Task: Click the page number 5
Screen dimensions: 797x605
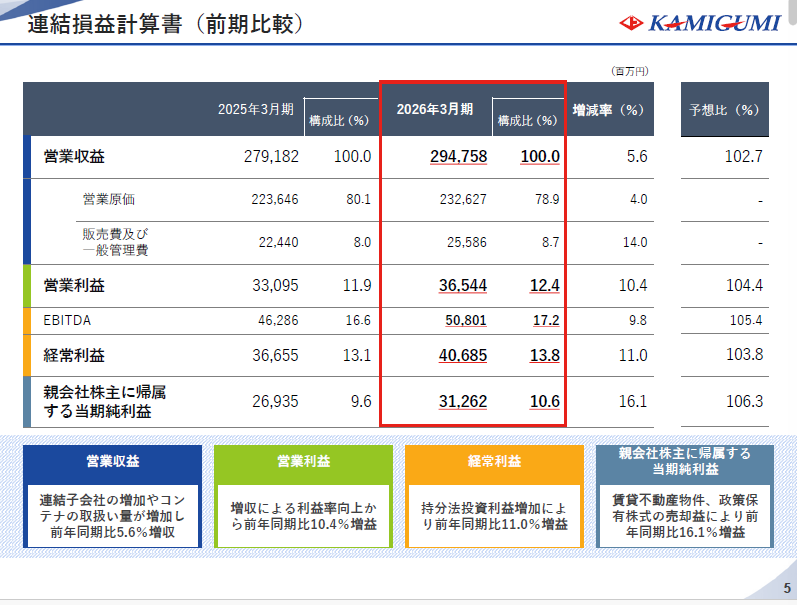Action: click(x=787, y=588)
